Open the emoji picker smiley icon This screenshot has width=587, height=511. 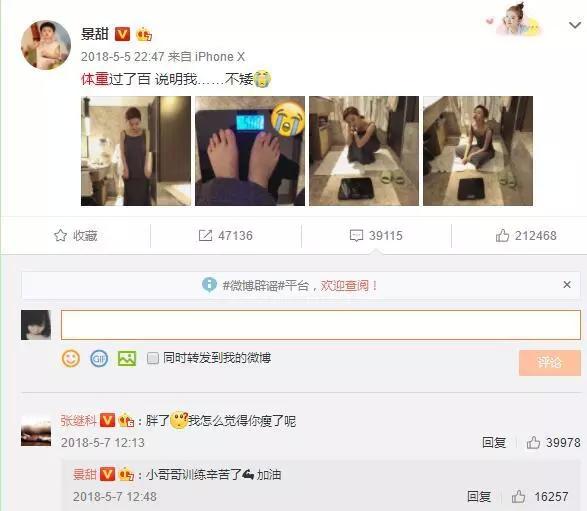point(71,359)
